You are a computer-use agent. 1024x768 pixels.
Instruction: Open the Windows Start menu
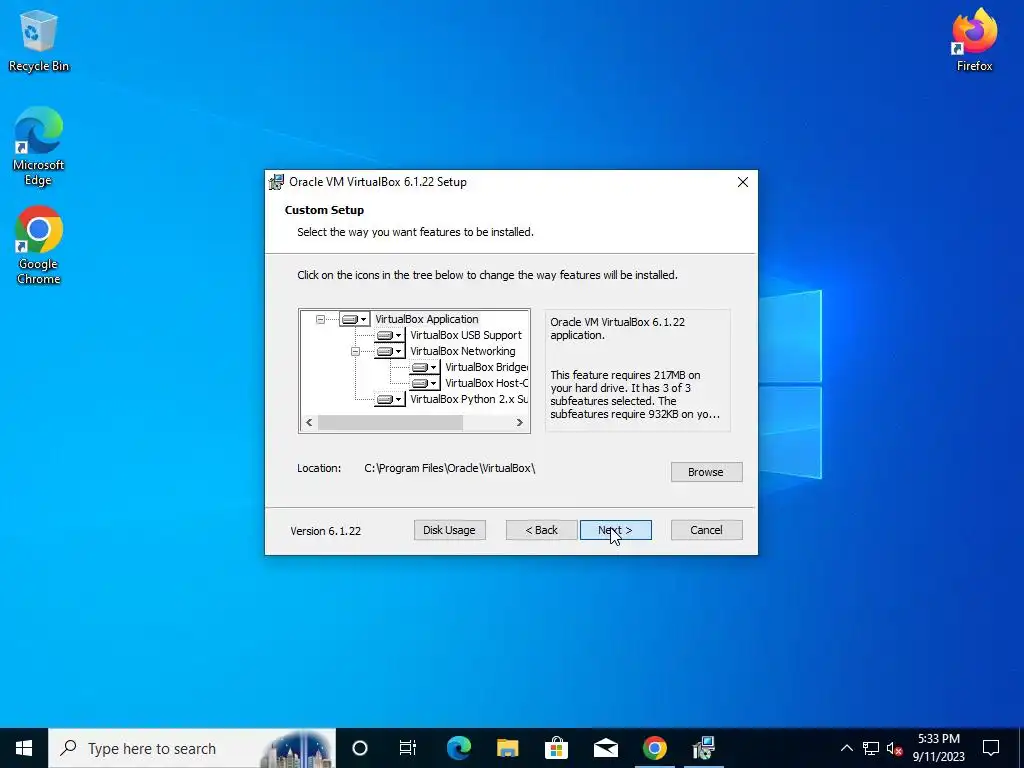coord(24,748)
